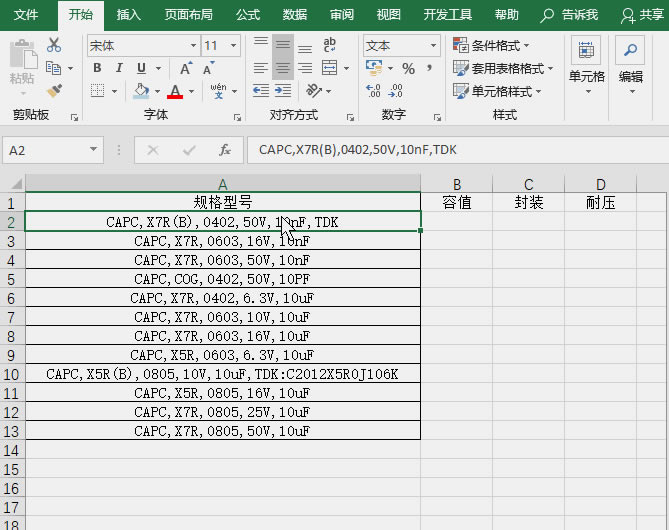The width and height of the screenshot is (669, 530).
Task: Increase font size with large A
Action: (186, 68)
